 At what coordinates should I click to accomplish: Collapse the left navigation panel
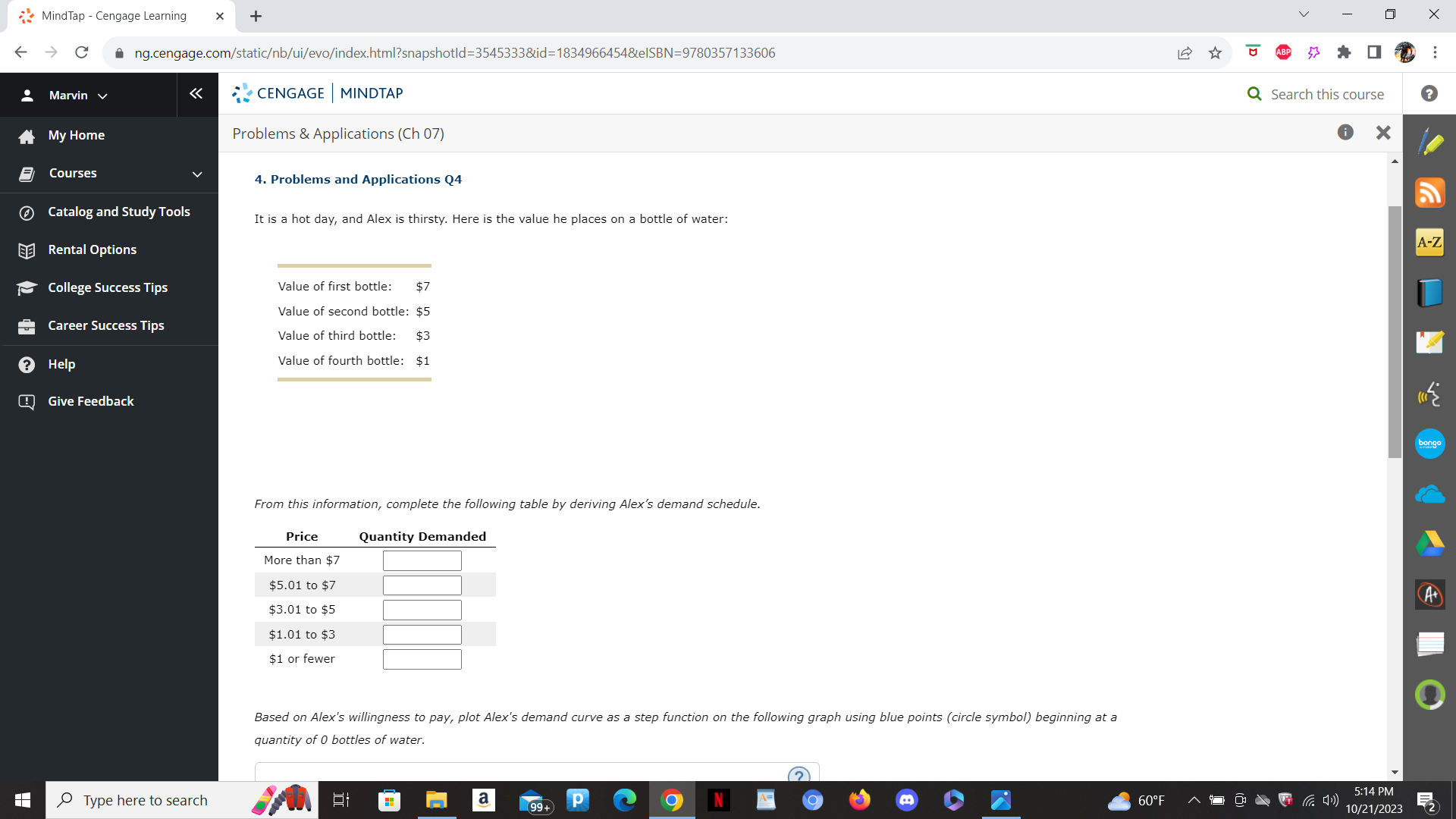click(x=196, y=93)
